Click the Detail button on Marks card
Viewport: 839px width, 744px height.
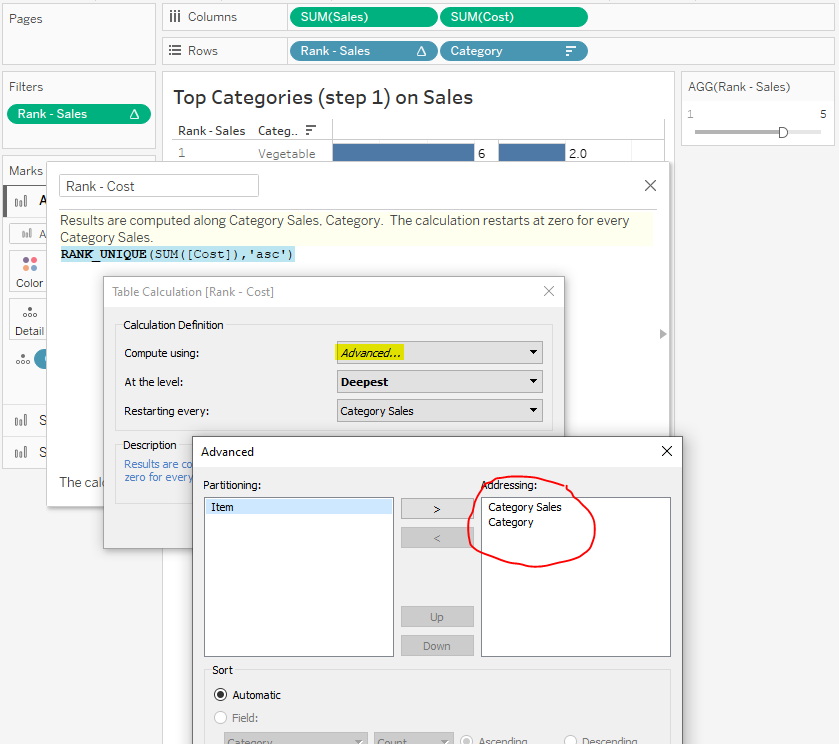29,319
